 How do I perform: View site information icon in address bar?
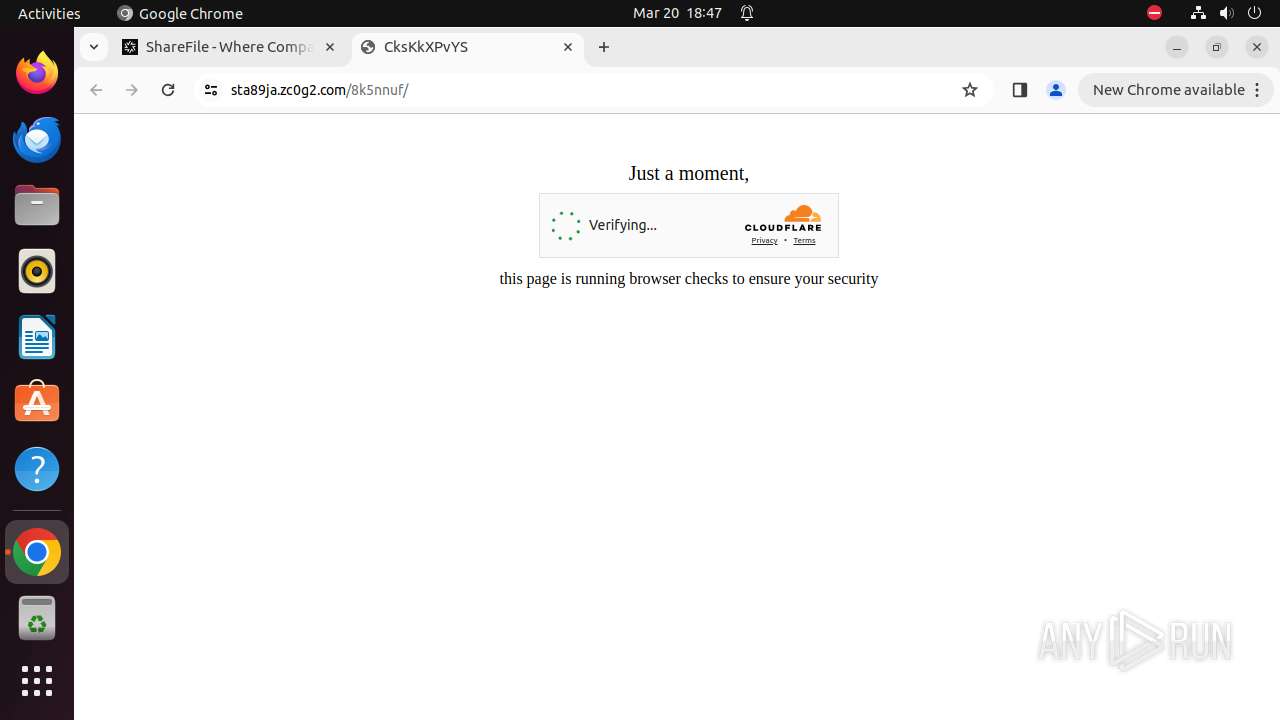210,90
